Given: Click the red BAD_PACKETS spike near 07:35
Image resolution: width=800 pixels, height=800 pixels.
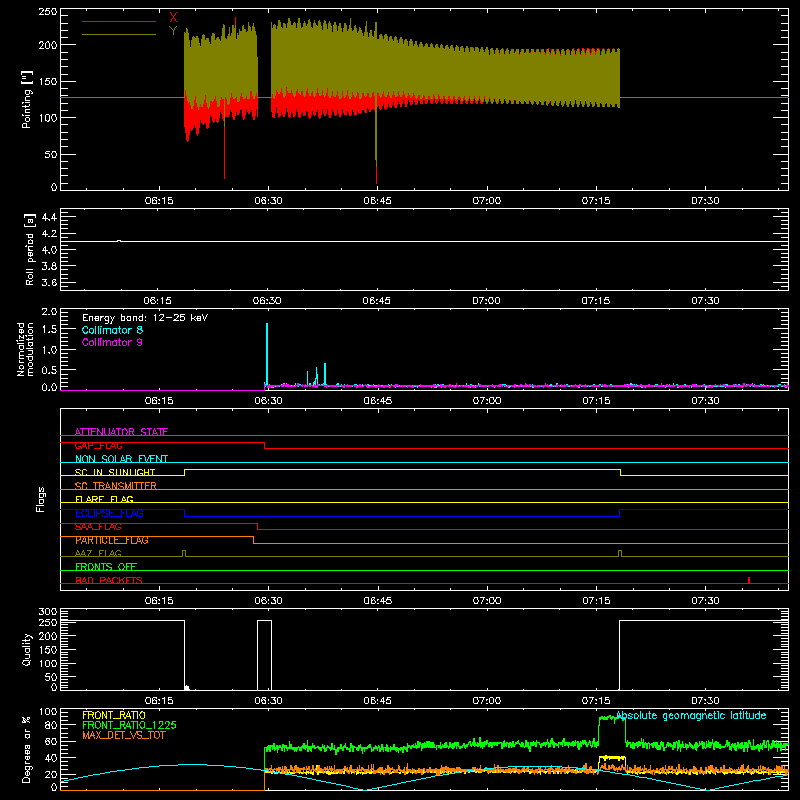Looking at the screenshot, I should 748,580.
